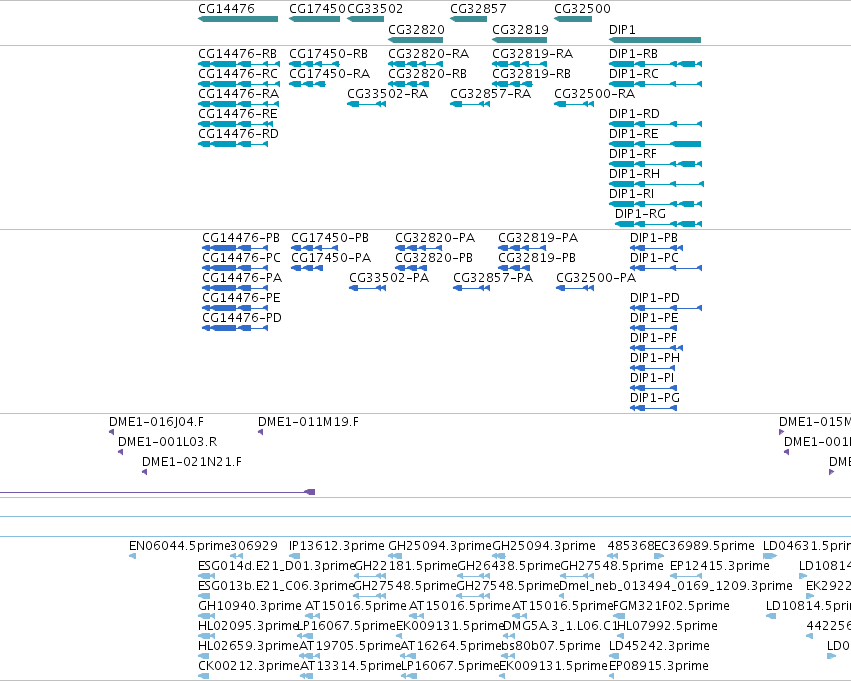
Task: Open transcript DIP1-RE
Action: (655, 144)
